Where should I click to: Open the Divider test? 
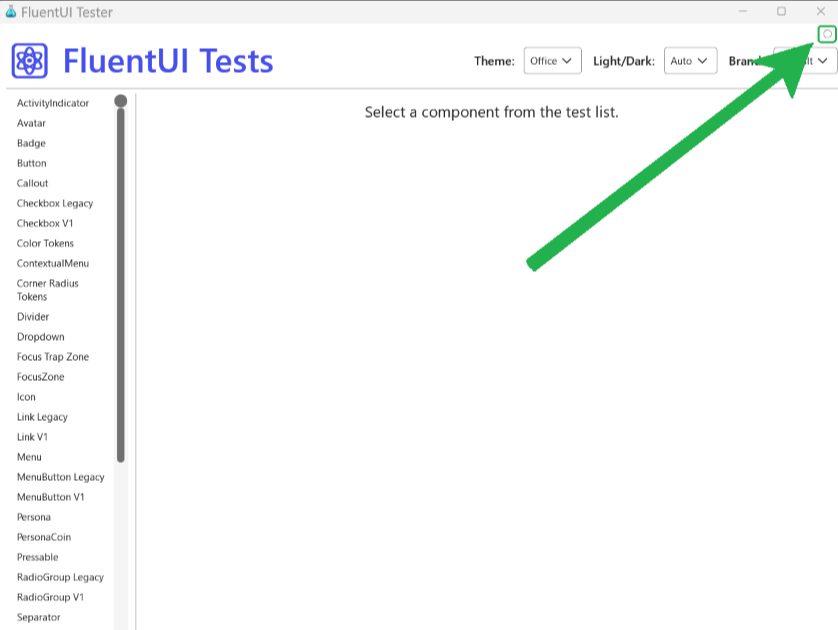tap(33, 317)
